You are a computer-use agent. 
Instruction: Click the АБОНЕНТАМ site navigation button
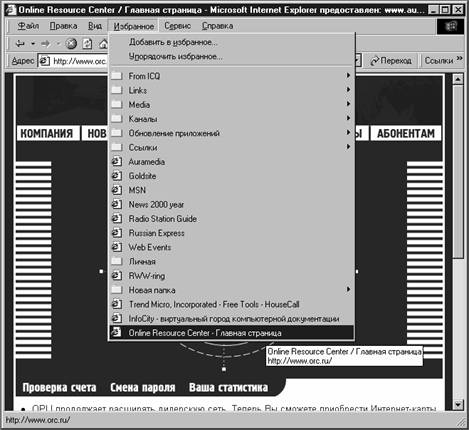click(x=406, y=133)
